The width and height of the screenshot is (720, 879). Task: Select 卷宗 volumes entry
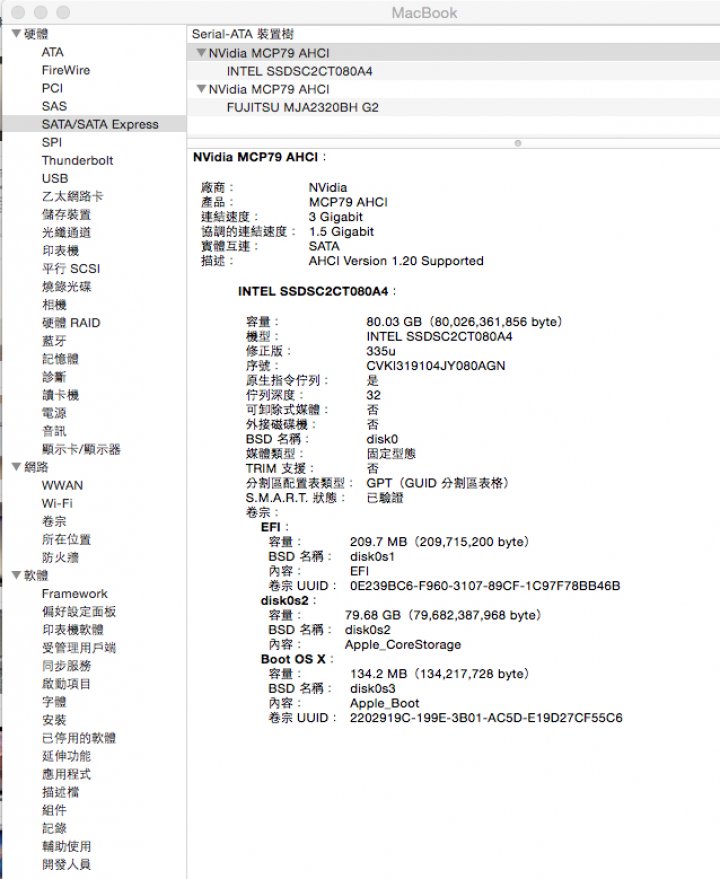pos(54,521)
